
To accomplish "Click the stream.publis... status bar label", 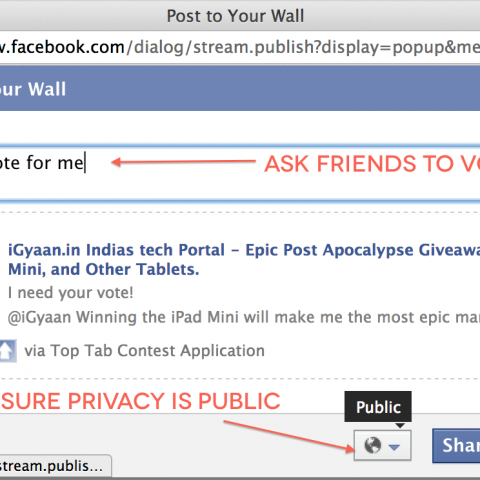I will tap(51, 466).
